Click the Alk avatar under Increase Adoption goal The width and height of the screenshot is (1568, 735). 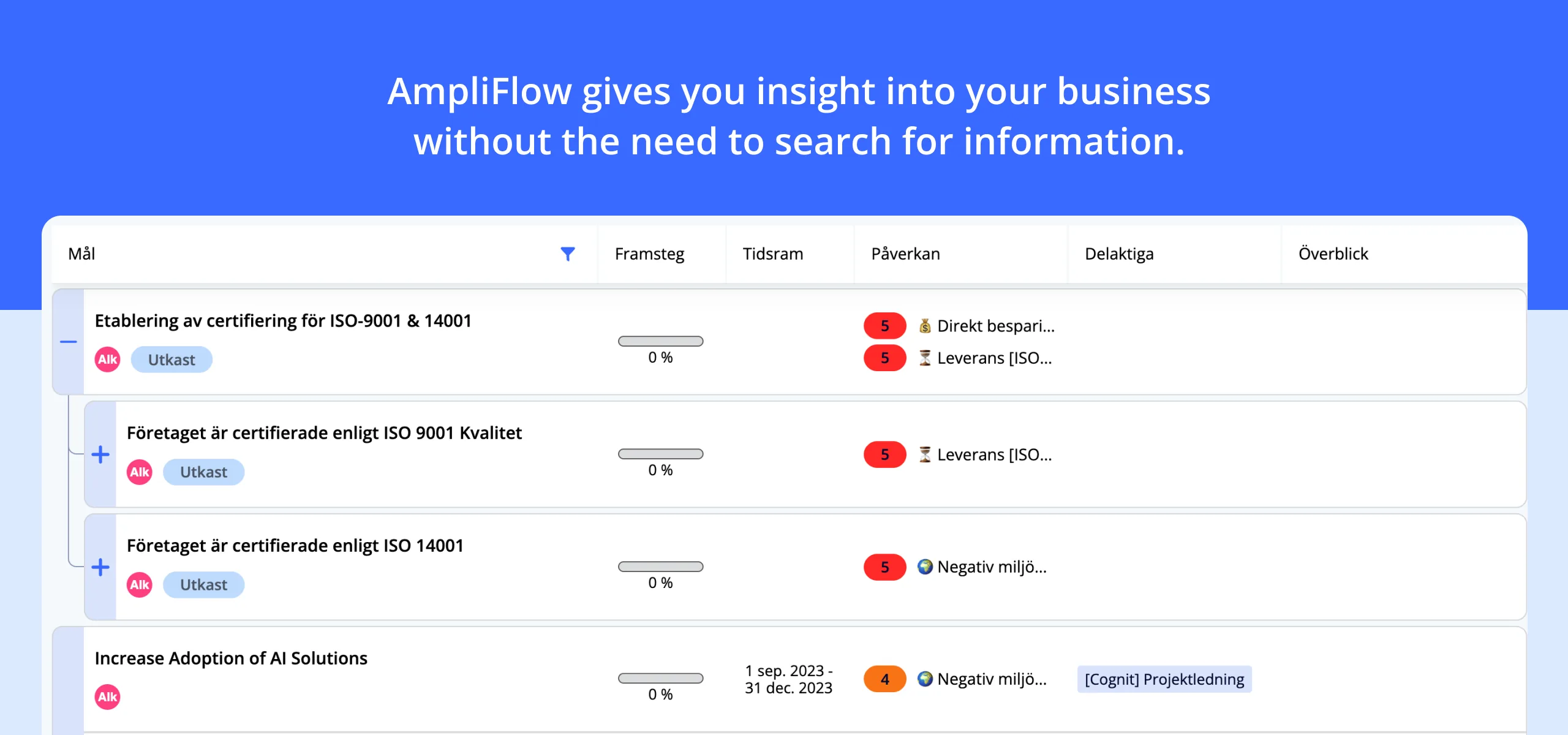coord(108,697)
